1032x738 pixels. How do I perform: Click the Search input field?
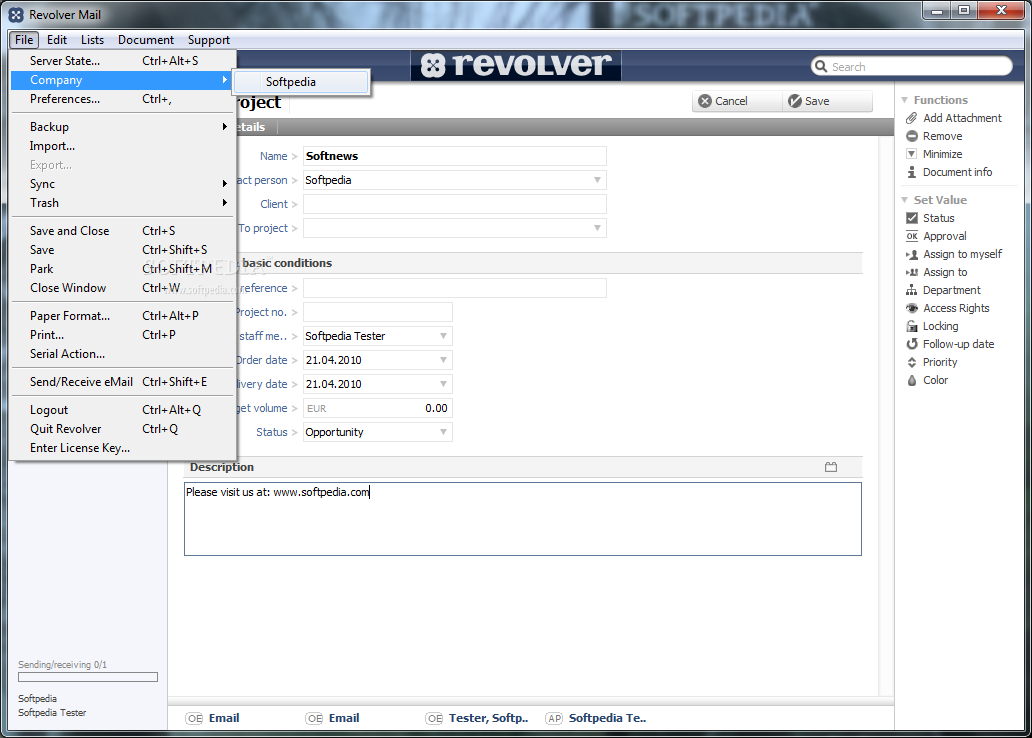[912, 66]
